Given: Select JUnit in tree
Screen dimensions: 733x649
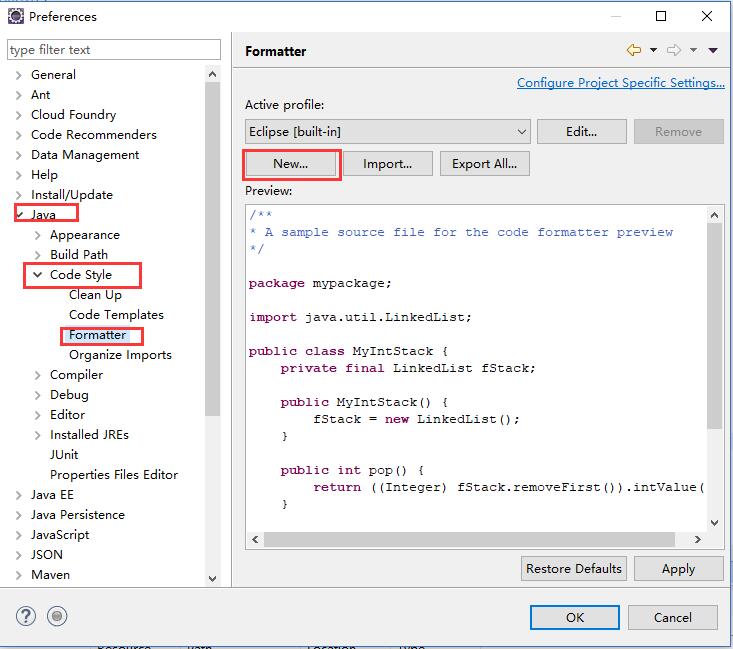Looking at the screenshot, I should 64,455.
